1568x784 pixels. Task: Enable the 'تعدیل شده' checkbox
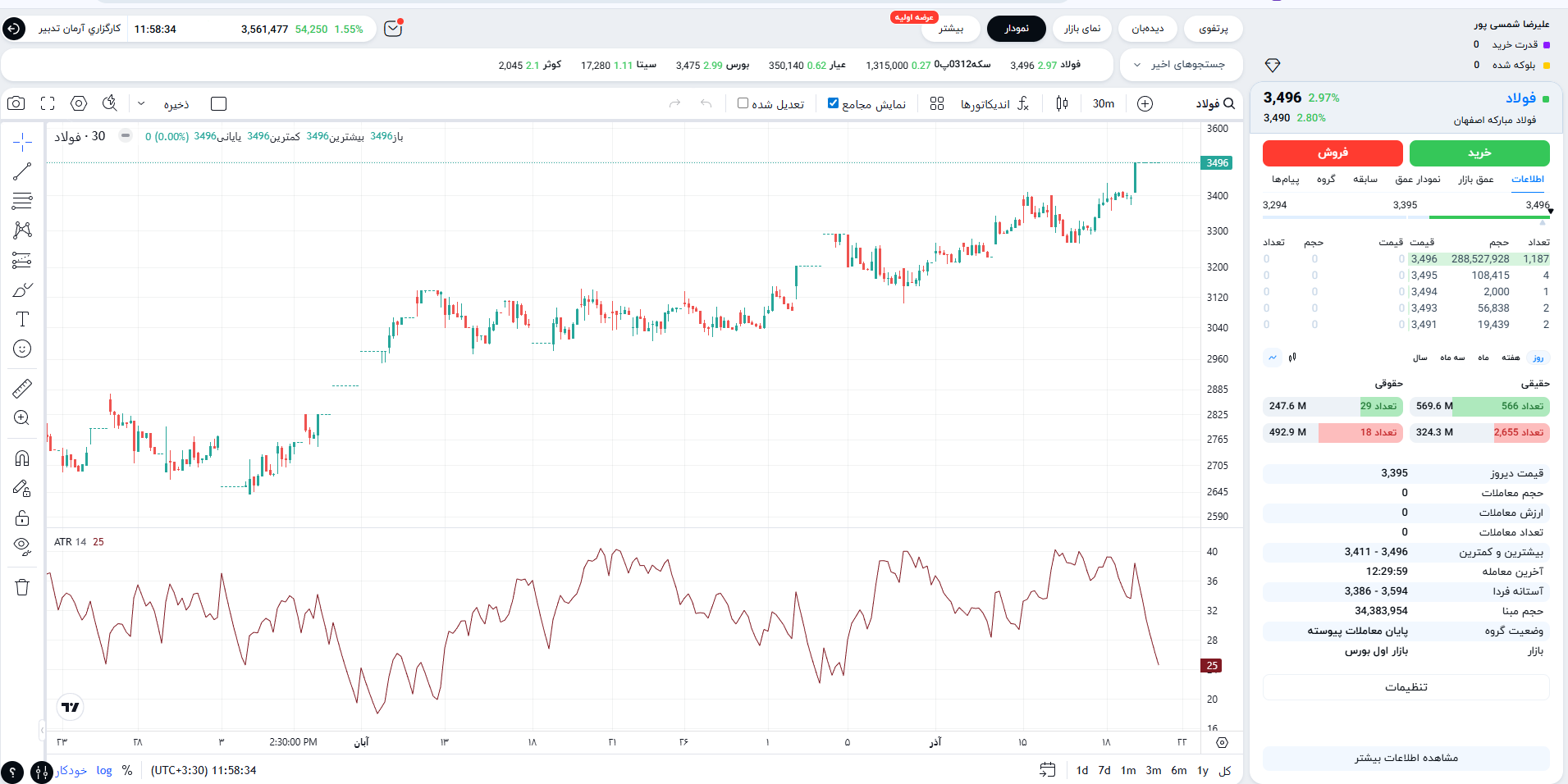click(x=743, y=103)
